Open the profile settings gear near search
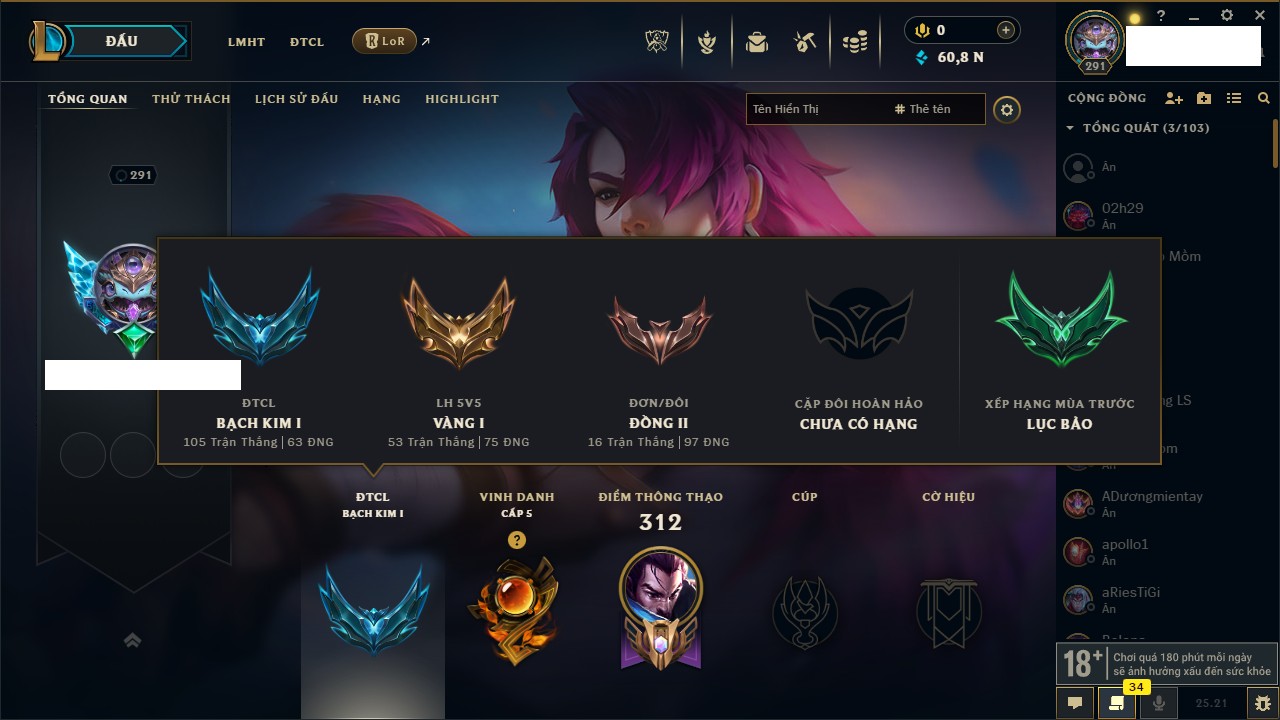1280x720 pixels. 1007,110
